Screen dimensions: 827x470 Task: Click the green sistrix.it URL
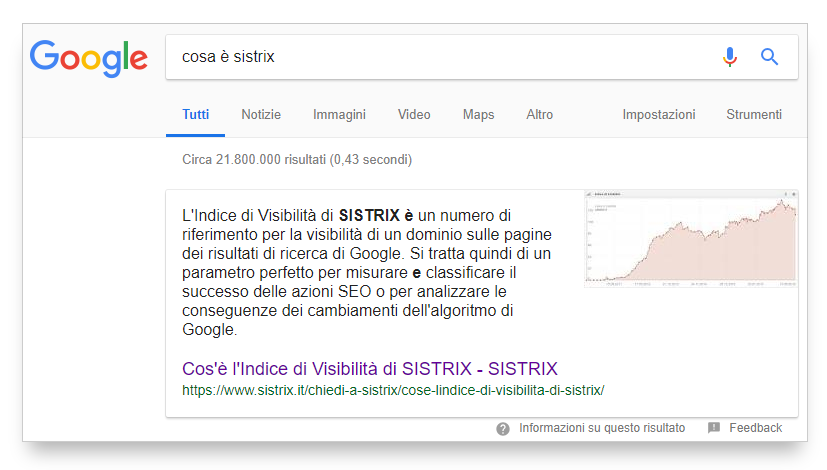(393, 389)
